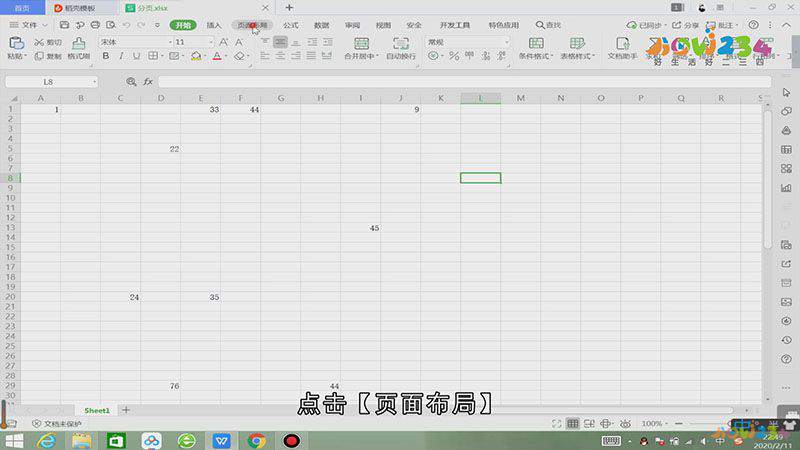Toggle Italic formatting

pyautogui.click(x=121, y=56)
